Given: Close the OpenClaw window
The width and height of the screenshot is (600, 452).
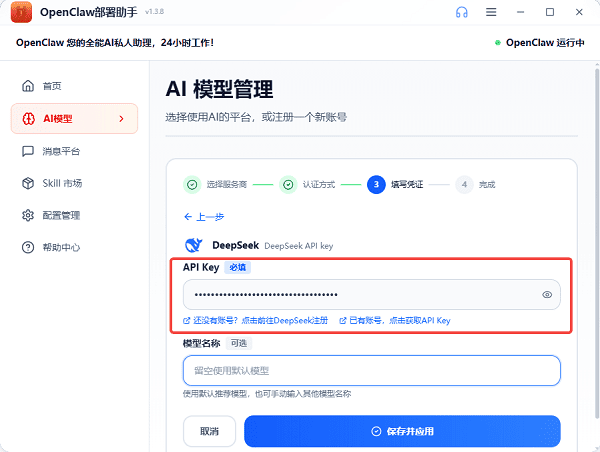Looking at the screenshot, I should 579,12.
